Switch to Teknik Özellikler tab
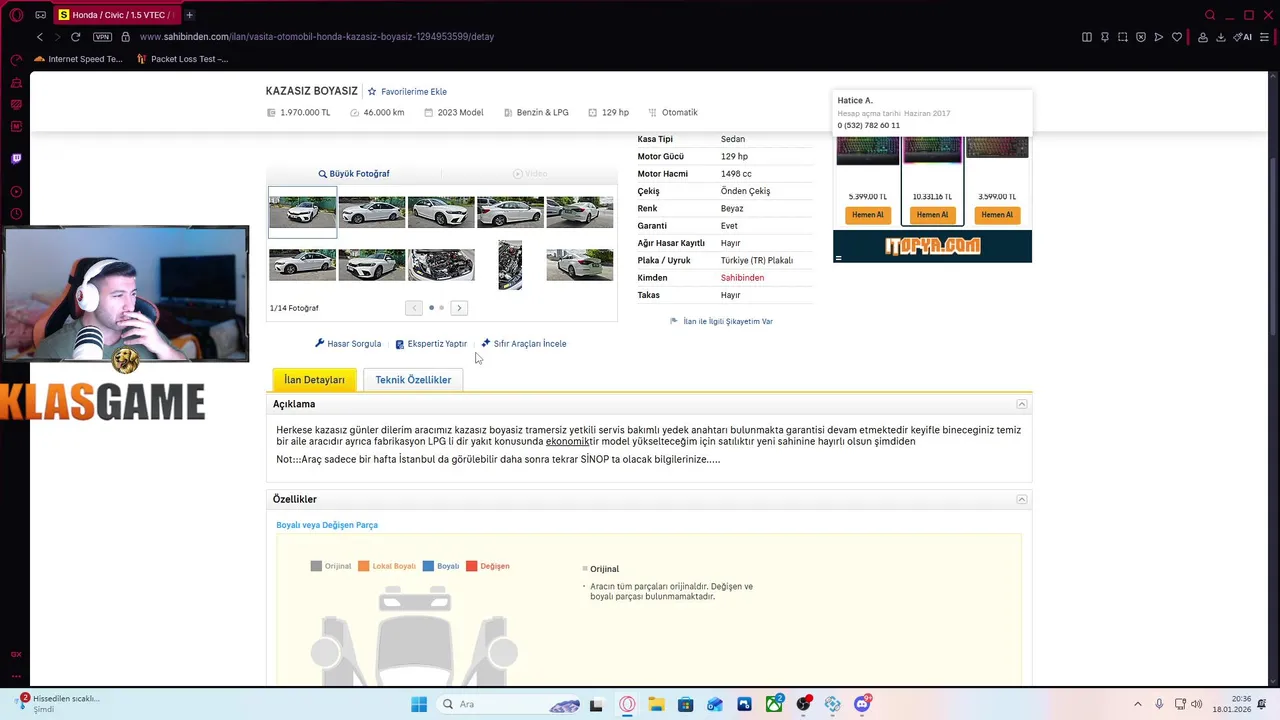 [x=413, y=380]
